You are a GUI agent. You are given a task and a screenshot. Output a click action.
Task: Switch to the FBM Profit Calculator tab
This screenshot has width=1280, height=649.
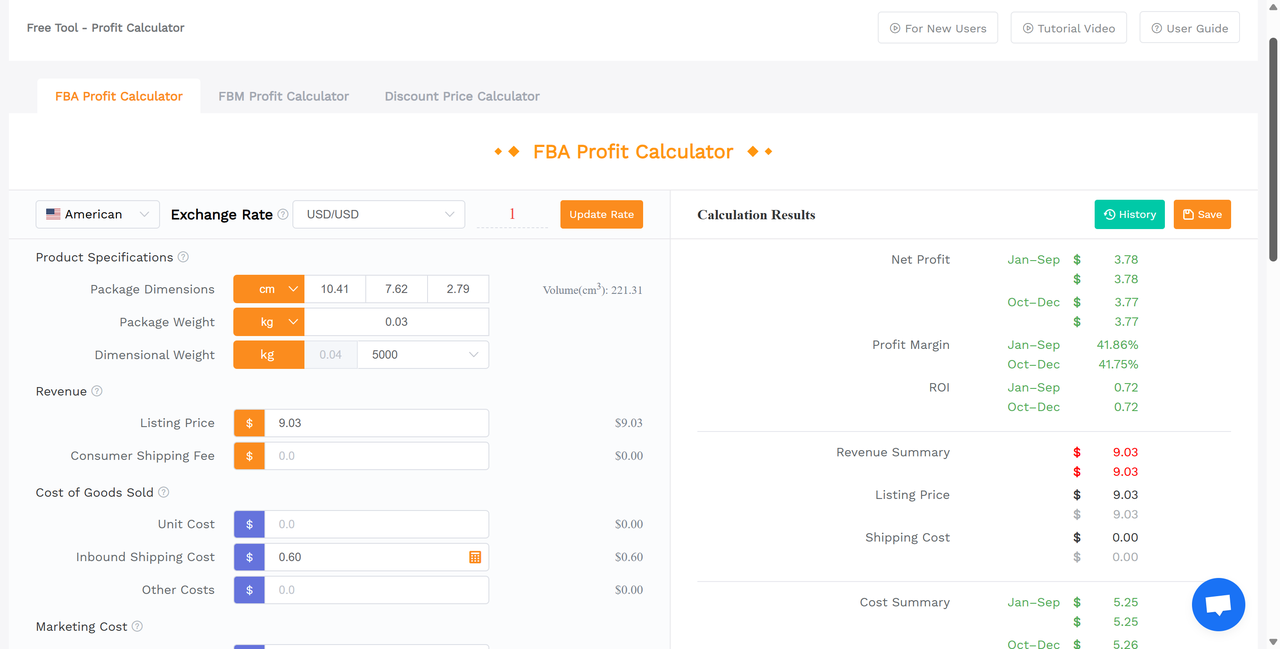click(283, 95)
